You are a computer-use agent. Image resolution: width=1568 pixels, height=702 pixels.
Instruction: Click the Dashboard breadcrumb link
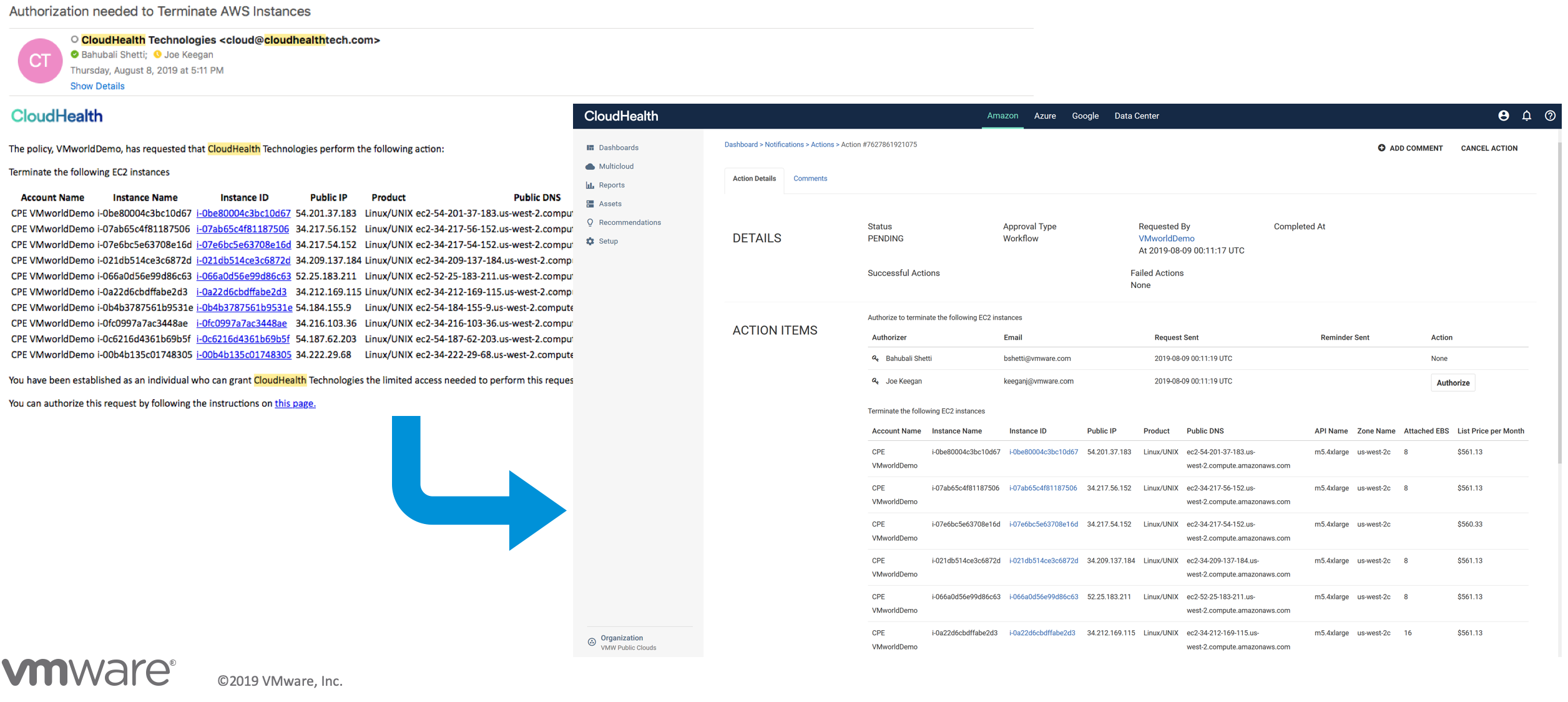741,145
